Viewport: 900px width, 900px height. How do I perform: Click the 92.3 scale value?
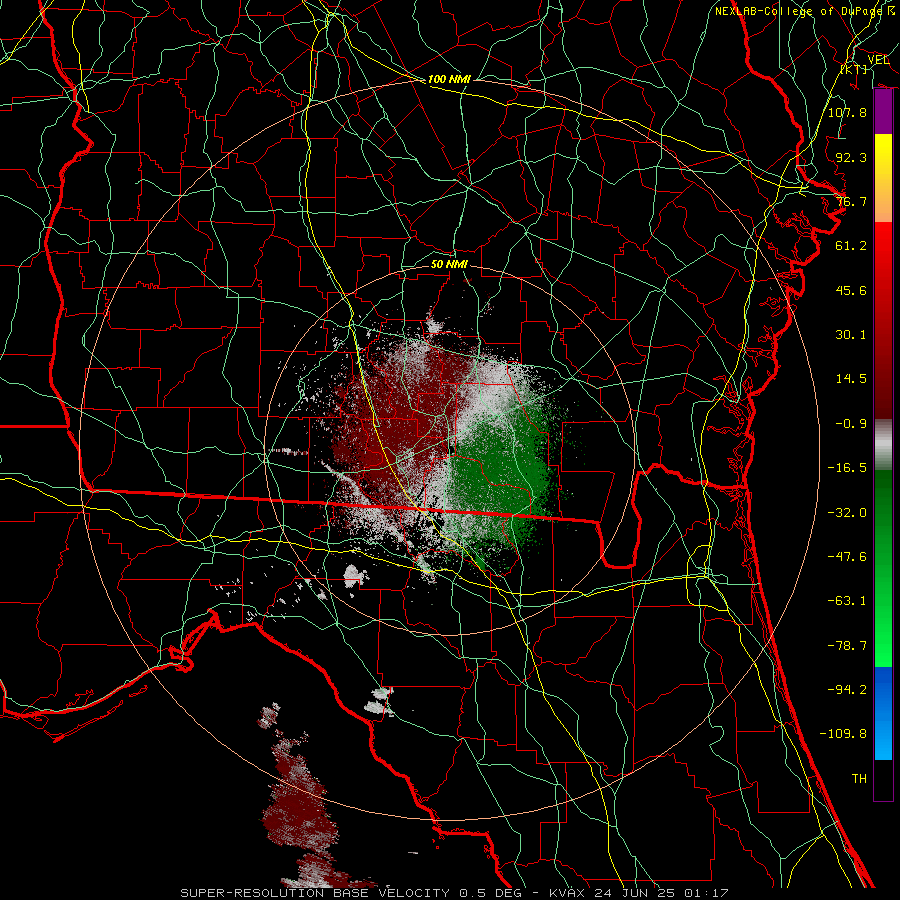pyautogui.click(x=851, y=157)
